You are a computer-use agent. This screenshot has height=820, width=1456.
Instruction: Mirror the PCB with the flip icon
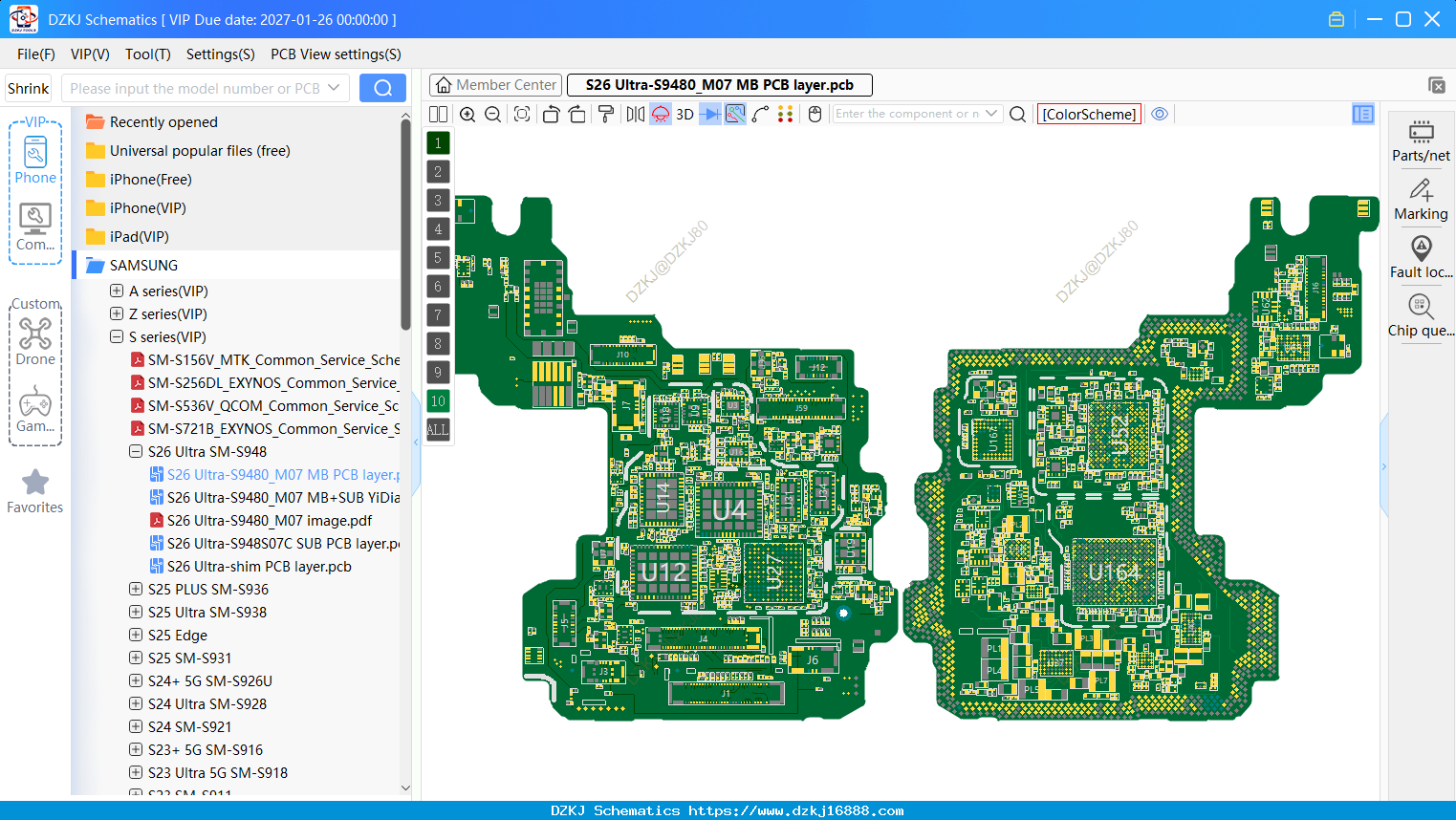click(636, 114)
